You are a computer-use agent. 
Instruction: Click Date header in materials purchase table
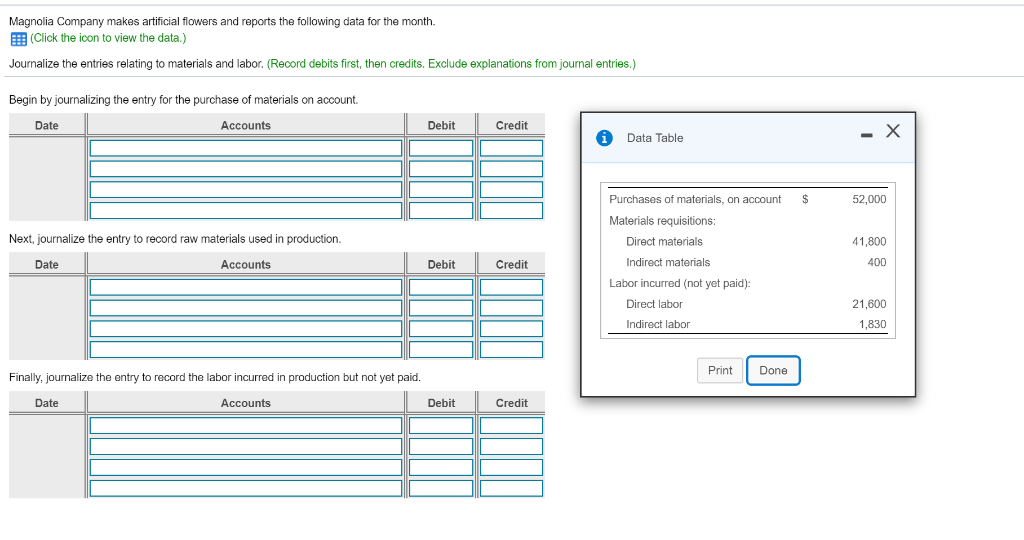(46, 125)
